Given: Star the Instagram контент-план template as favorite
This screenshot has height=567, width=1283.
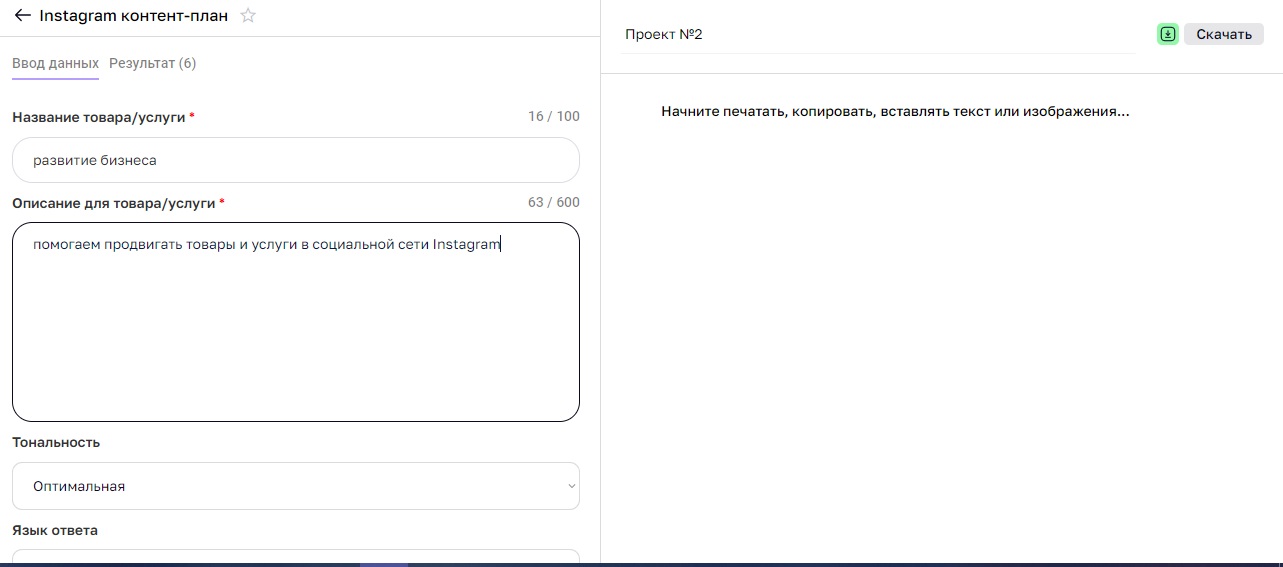Looking at the screenshot, I should pyautogui.click(x=249, y=16).
